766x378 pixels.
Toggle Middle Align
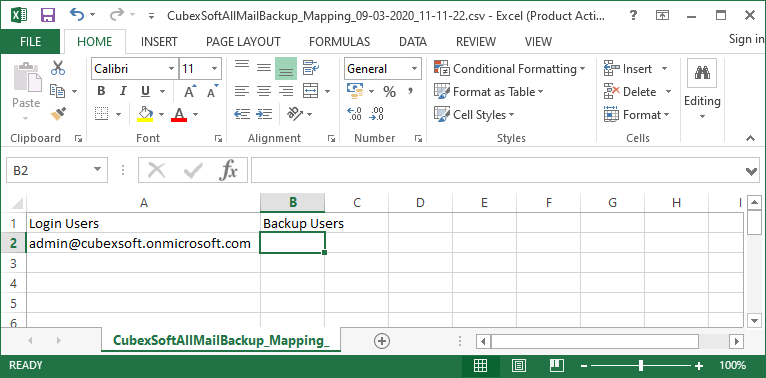[264, 68]
